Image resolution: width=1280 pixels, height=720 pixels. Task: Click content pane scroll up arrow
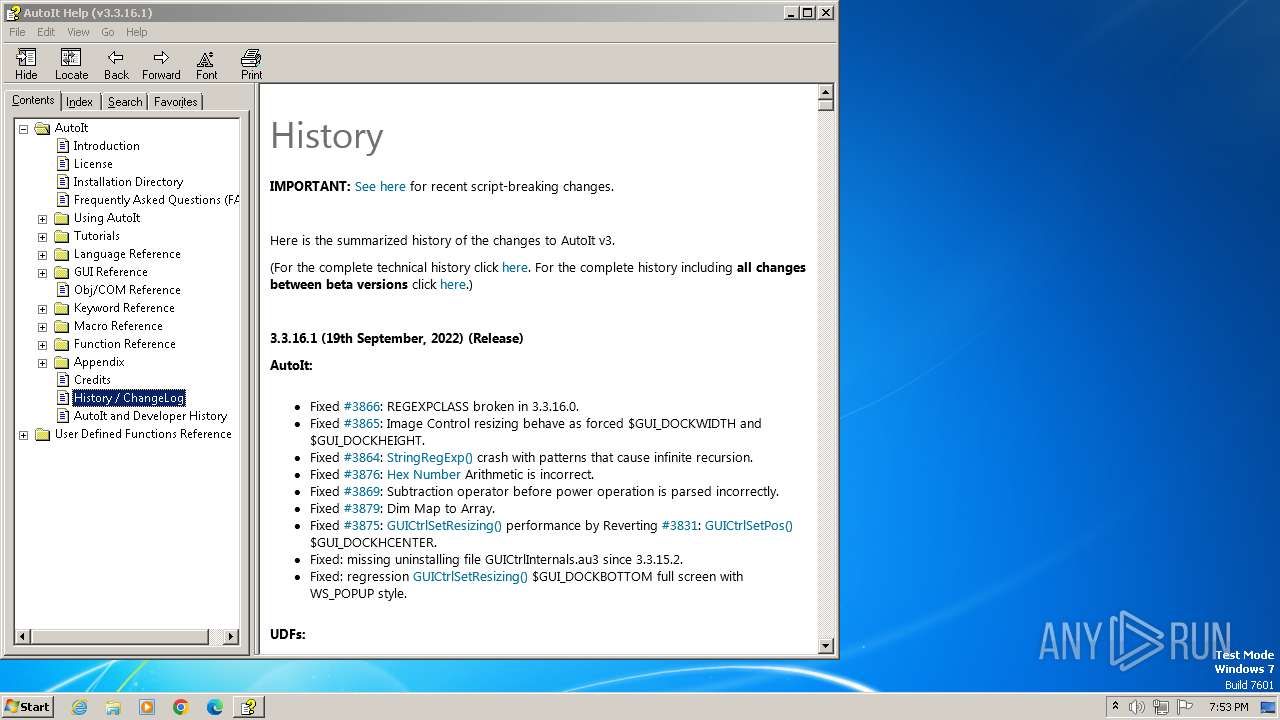pyautogui.click(x=826, y=92)
